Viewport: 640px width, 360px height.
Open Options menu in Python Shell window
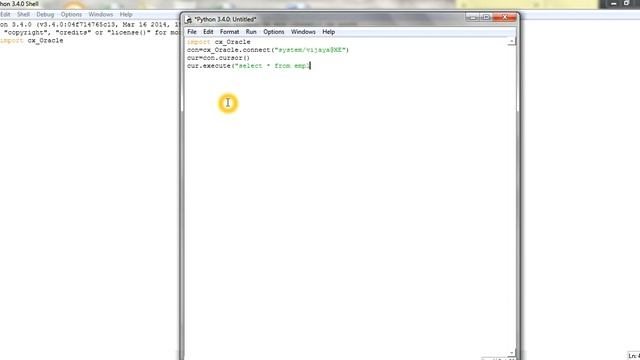click(71, 14)
